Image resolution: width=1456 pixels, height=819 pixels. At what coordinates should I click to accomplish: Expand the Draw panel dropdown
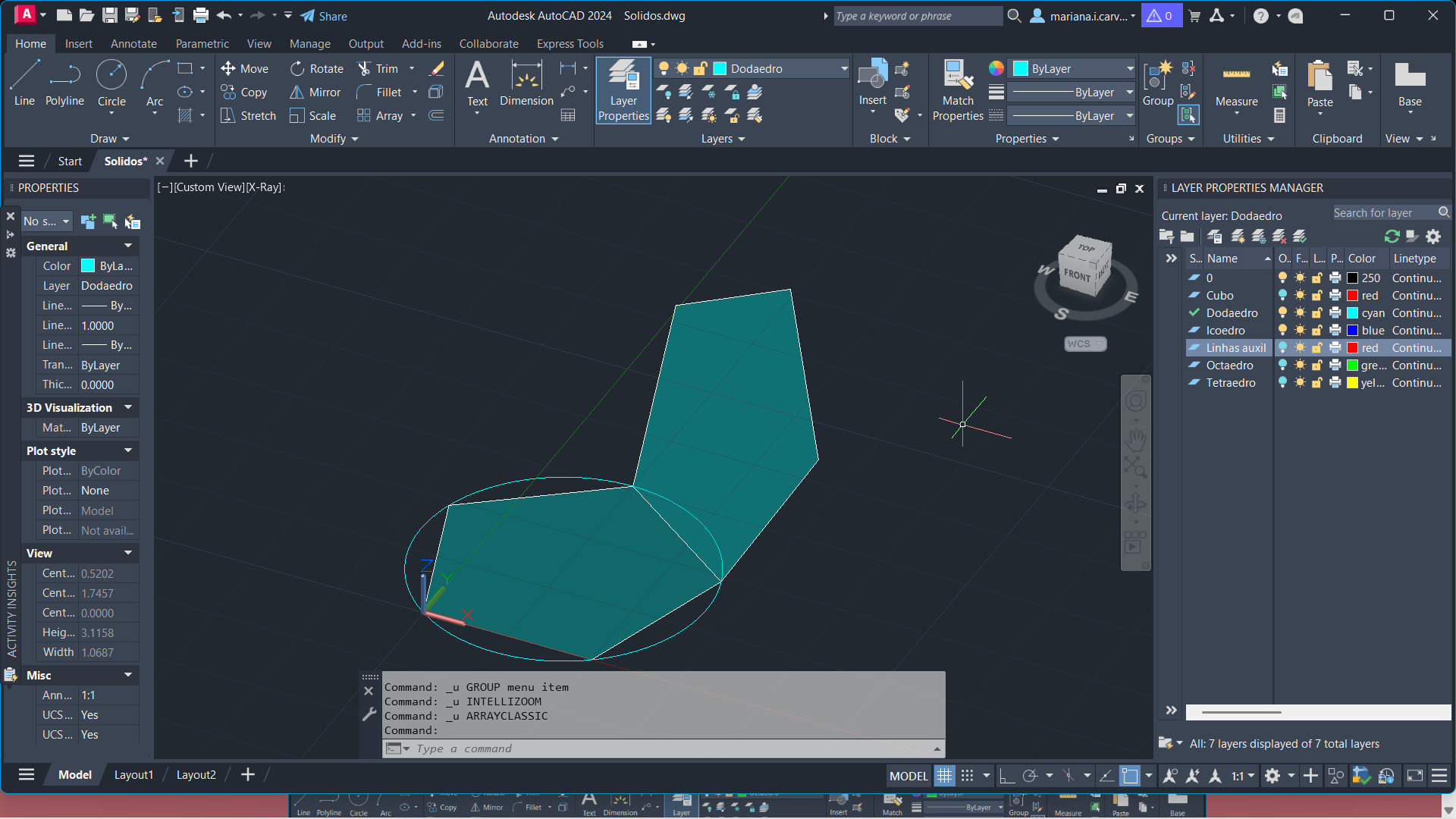click(x=110, y=139)
